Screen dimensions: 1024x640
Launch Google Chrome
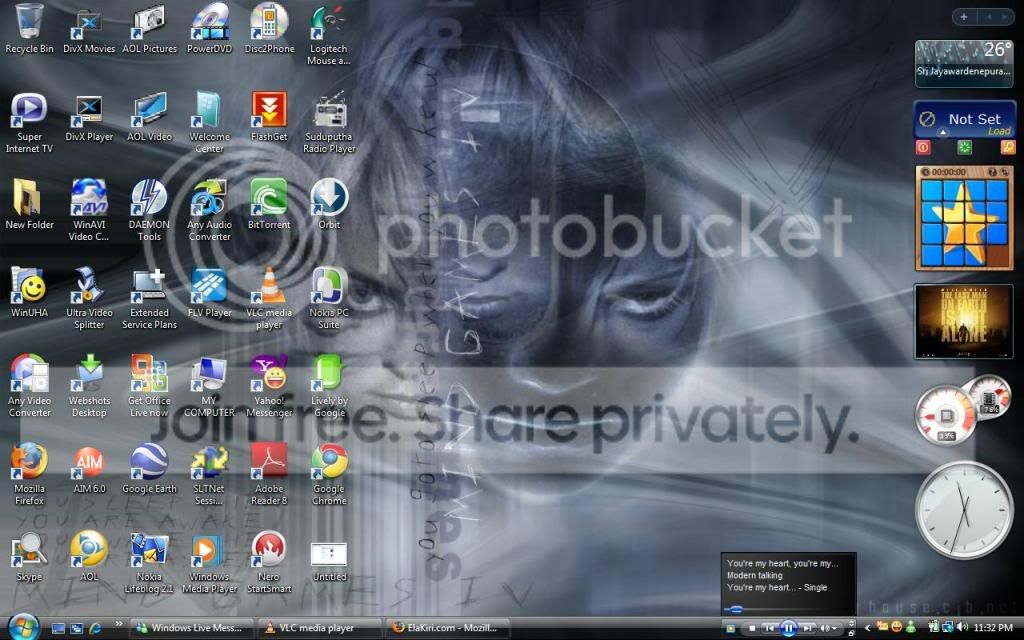click(329, 473)
